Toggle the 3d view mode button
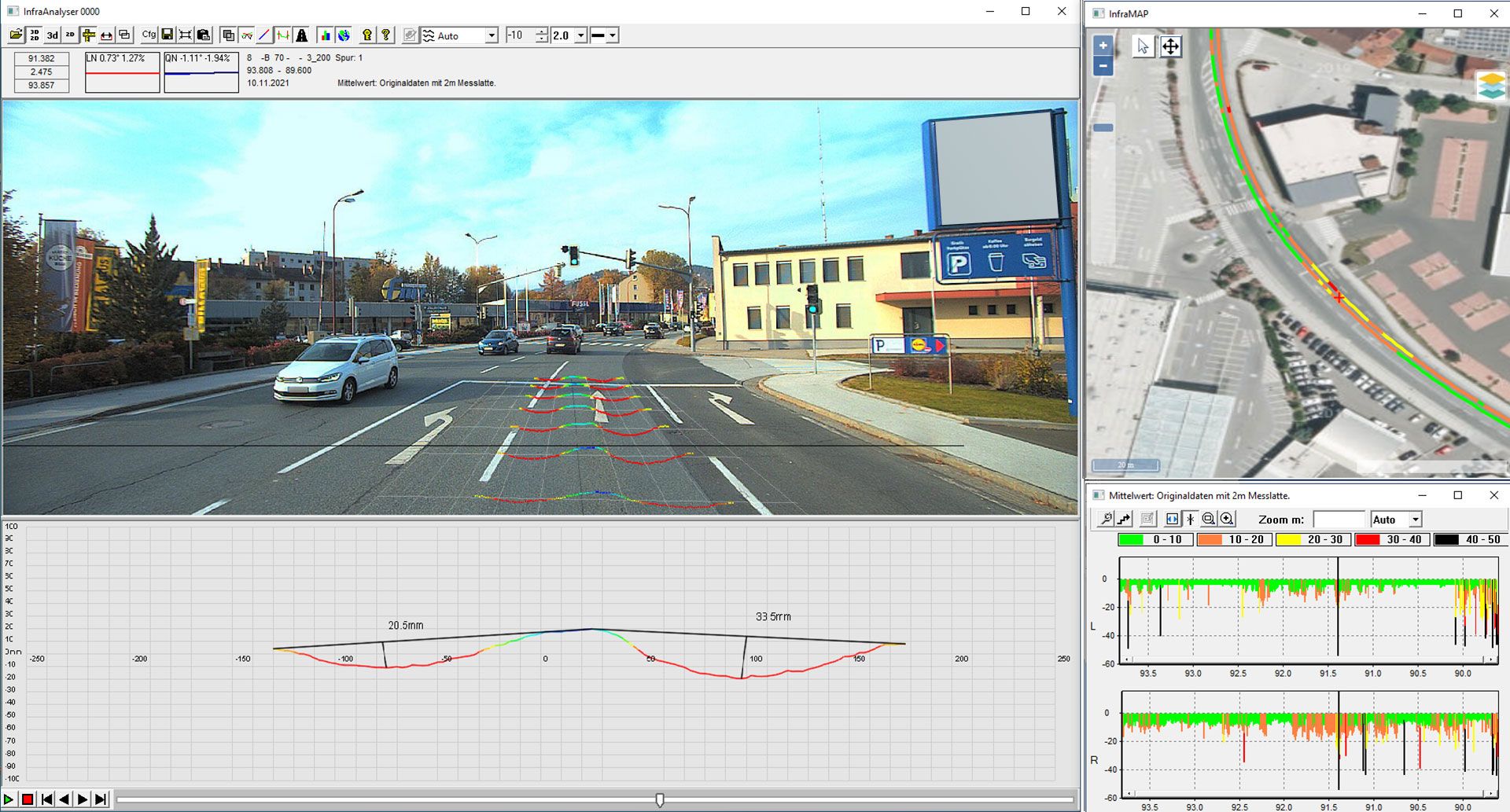The width and height of the screenshot is (1510, 812). tap(53, 35)
